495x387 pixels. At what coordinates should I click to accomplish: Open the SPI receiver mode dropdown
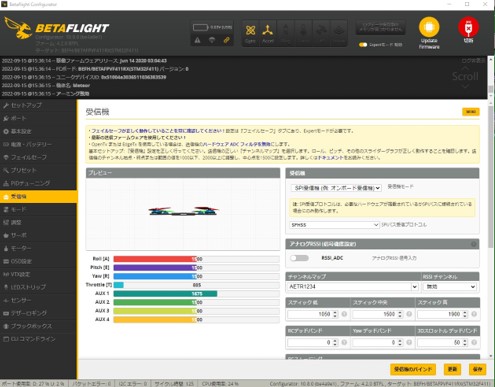click(336, 188)
